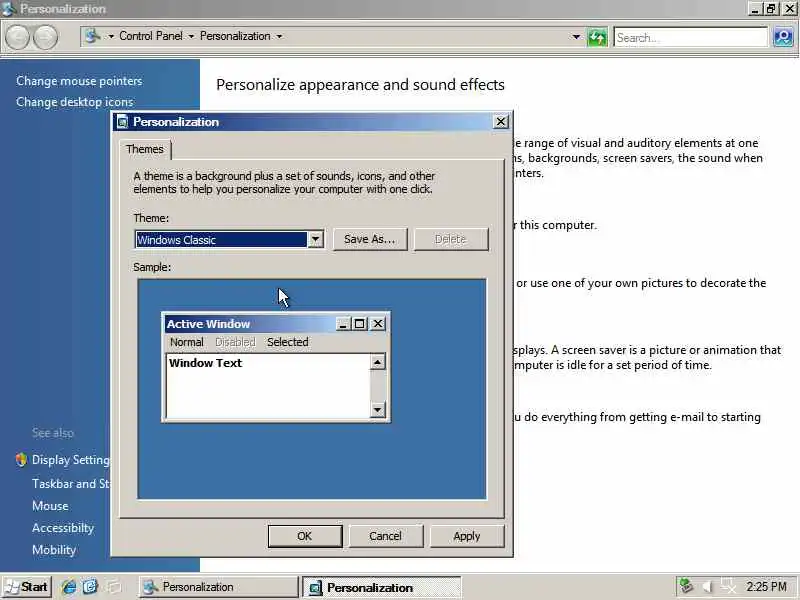Select Control Panel breadcrumb in address bar
The height and width of the screenshot is (600, 800).
click(x=151, y=36)
